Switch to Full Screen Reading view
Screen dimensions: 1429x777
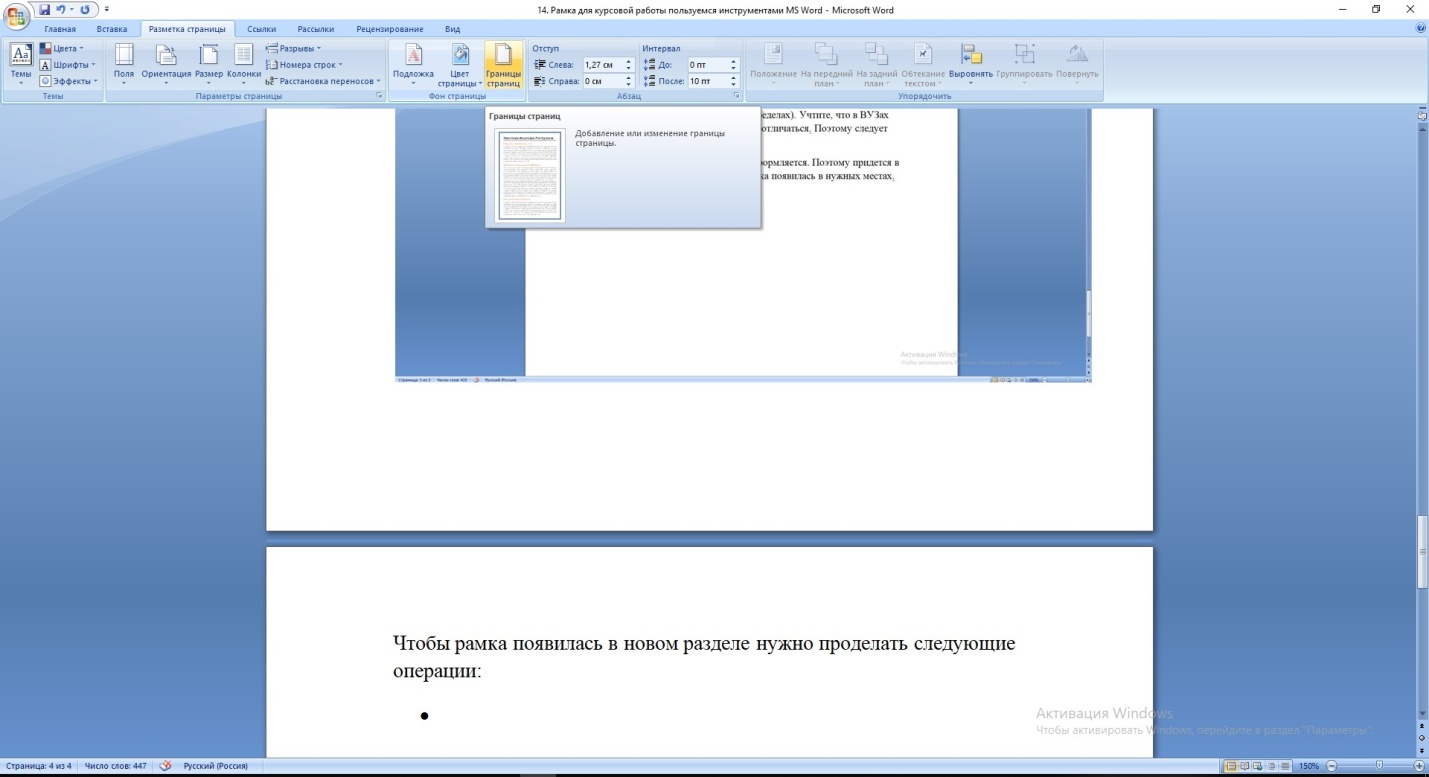coord(1244,766)
